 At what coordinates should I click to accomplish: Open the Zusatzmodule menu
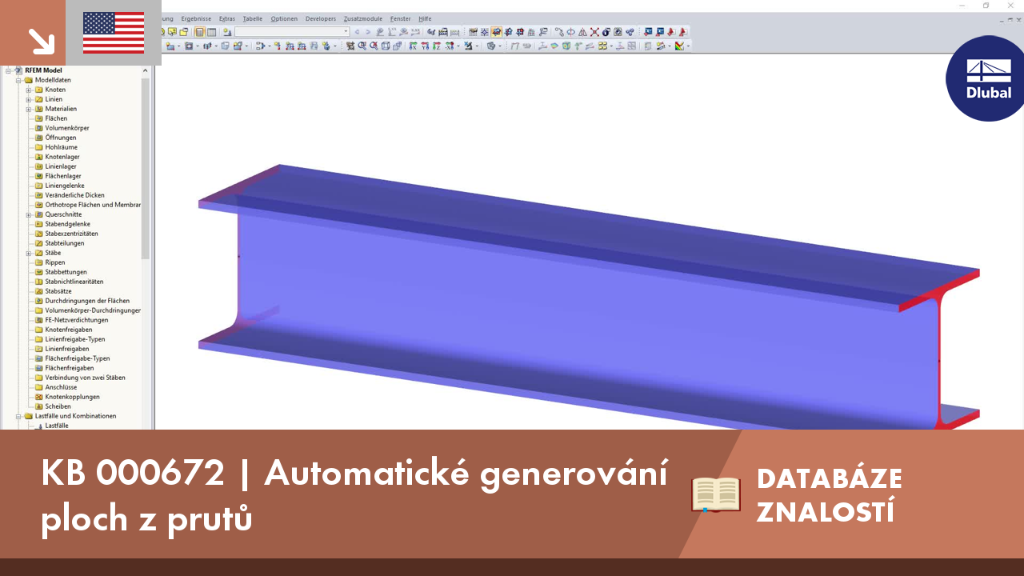pyautogui.click(x=362, y=19)
